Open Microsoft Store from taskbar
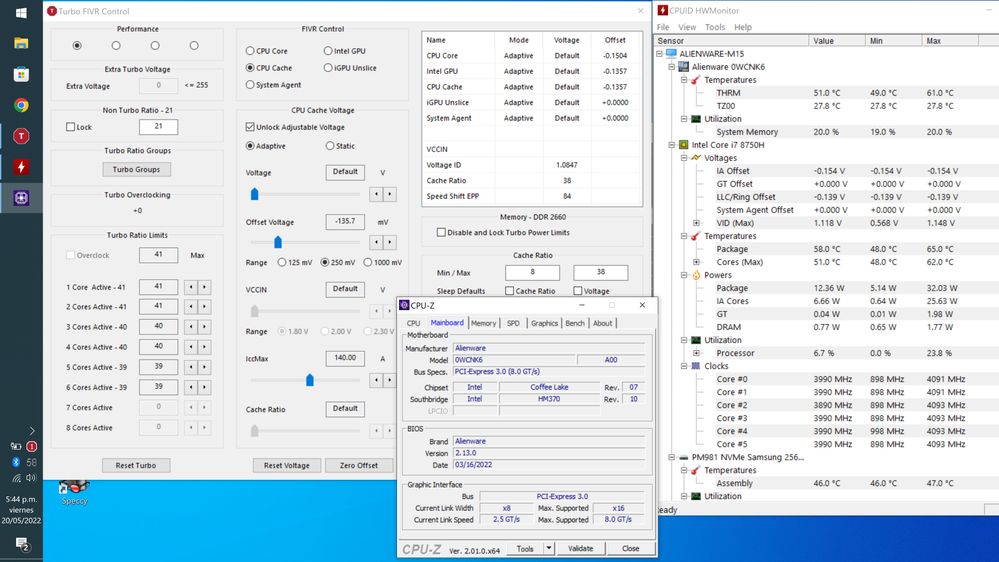 tap(21, 75)
